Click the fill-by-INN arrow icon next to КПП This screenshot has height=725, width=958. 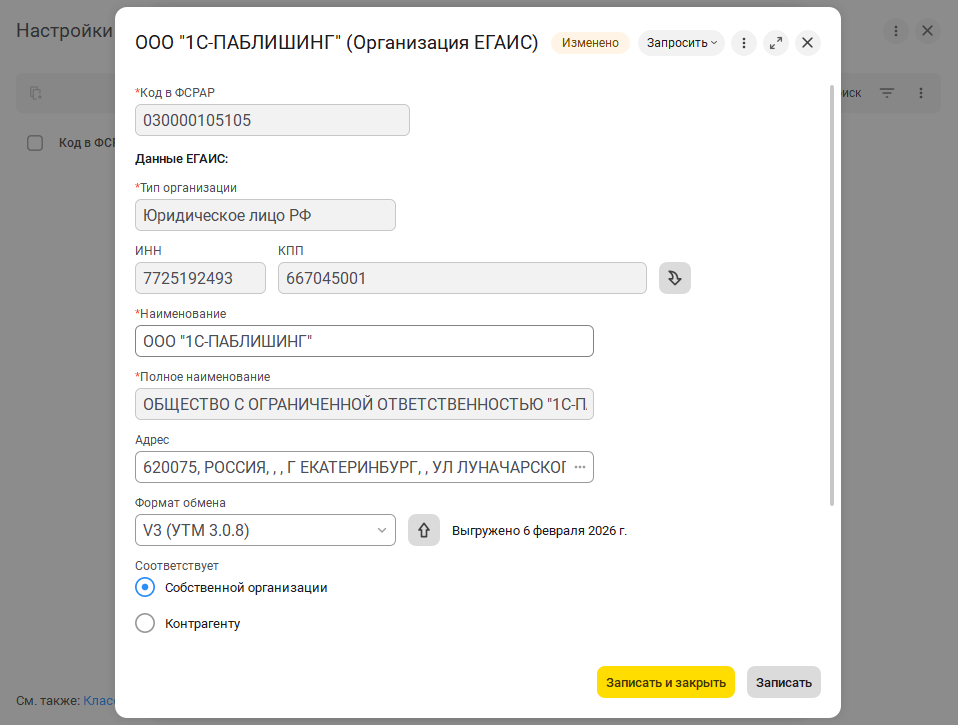[675, 278]
